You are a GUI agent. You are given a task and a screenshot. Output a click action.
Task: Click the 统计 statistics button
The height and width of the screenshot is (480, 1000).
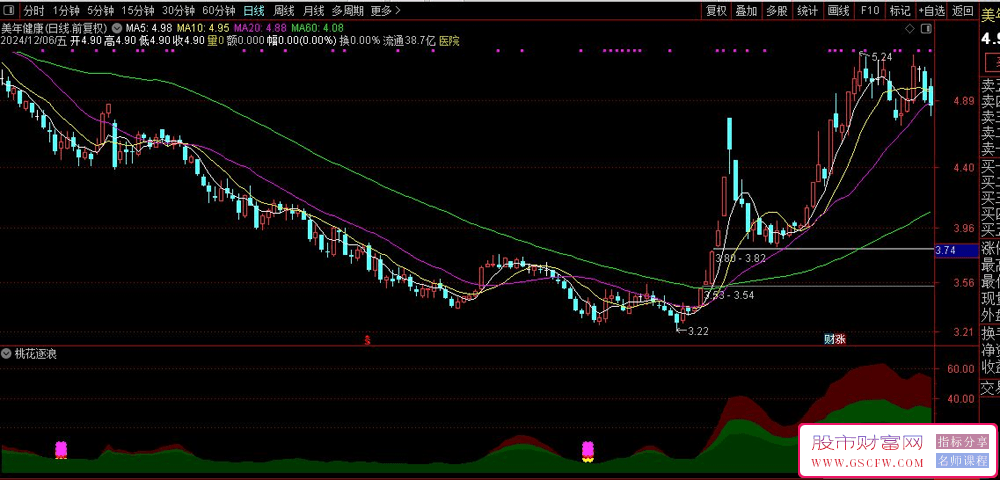tap(807, 10)
